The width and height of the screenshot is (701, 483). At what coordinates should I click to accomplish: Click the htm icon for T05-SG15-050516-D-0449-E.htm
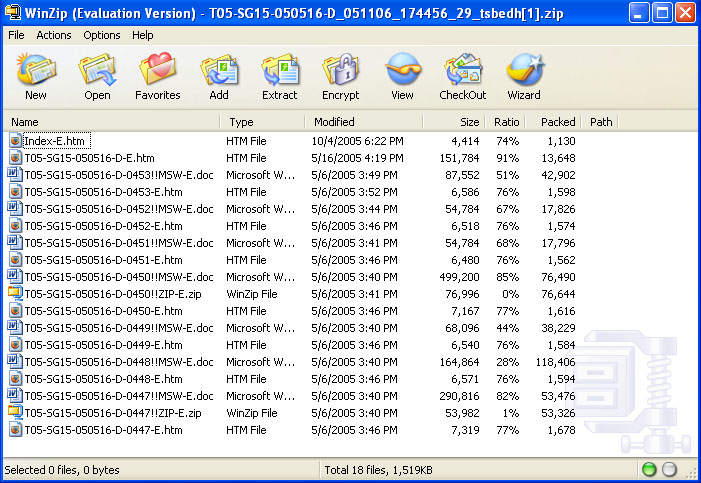coord(15,345)
